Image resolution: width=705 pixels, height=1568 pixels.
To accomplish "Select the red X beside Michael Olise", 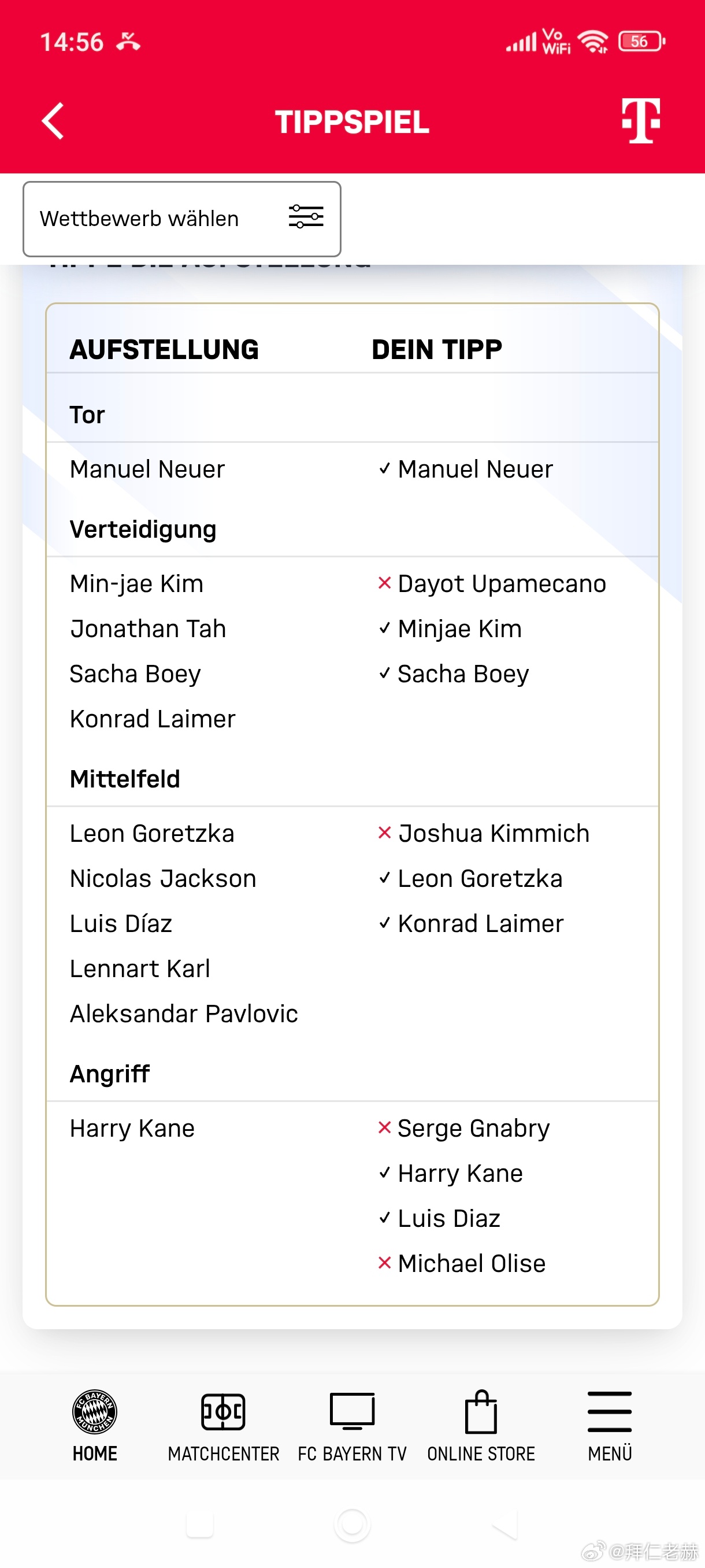I will pos(384,1263).
